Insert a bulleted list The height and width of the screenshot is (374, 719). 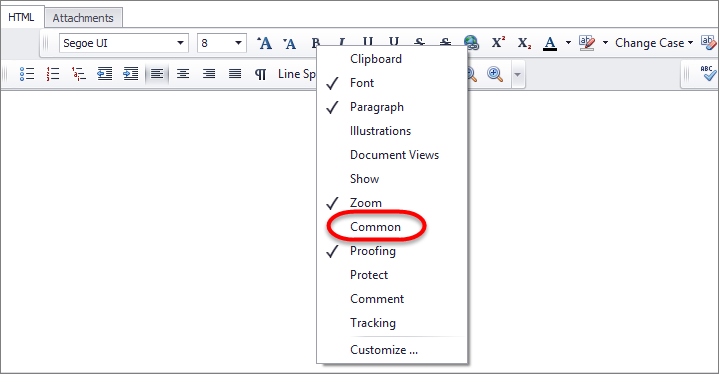coord(27,74)
